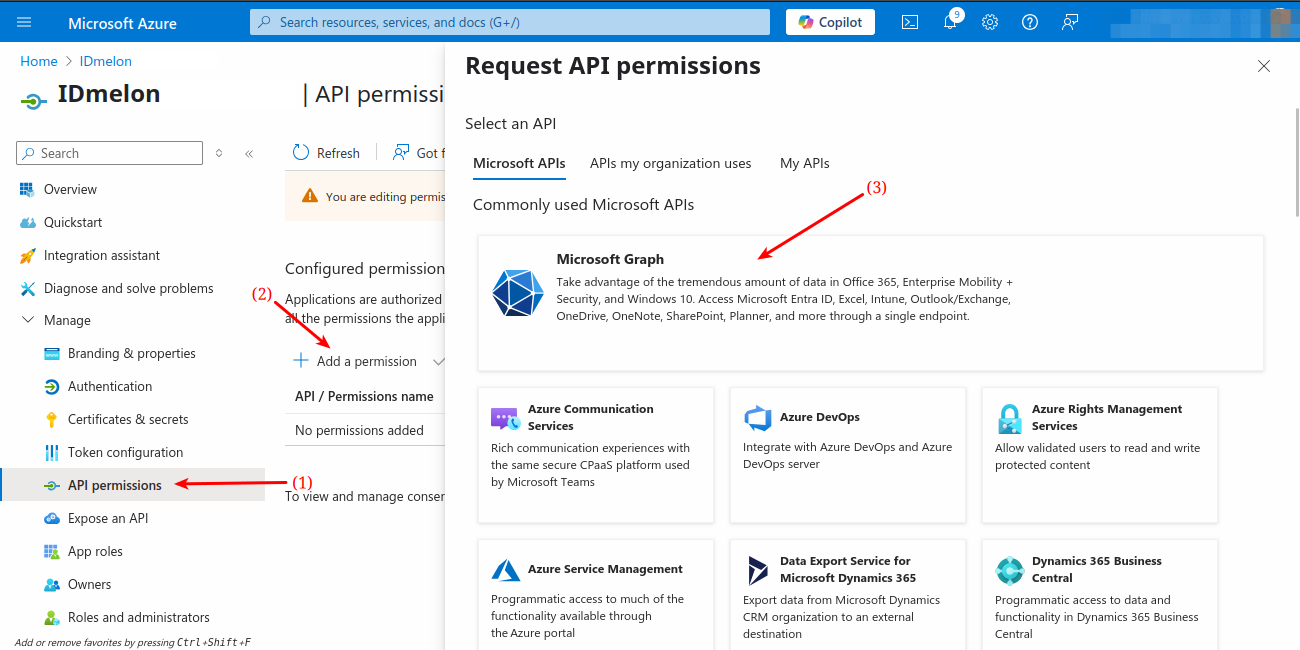Open the feedback icon in header
Image resolution: width=1300 pixels, height=650 pixels.
(1070, 22)
